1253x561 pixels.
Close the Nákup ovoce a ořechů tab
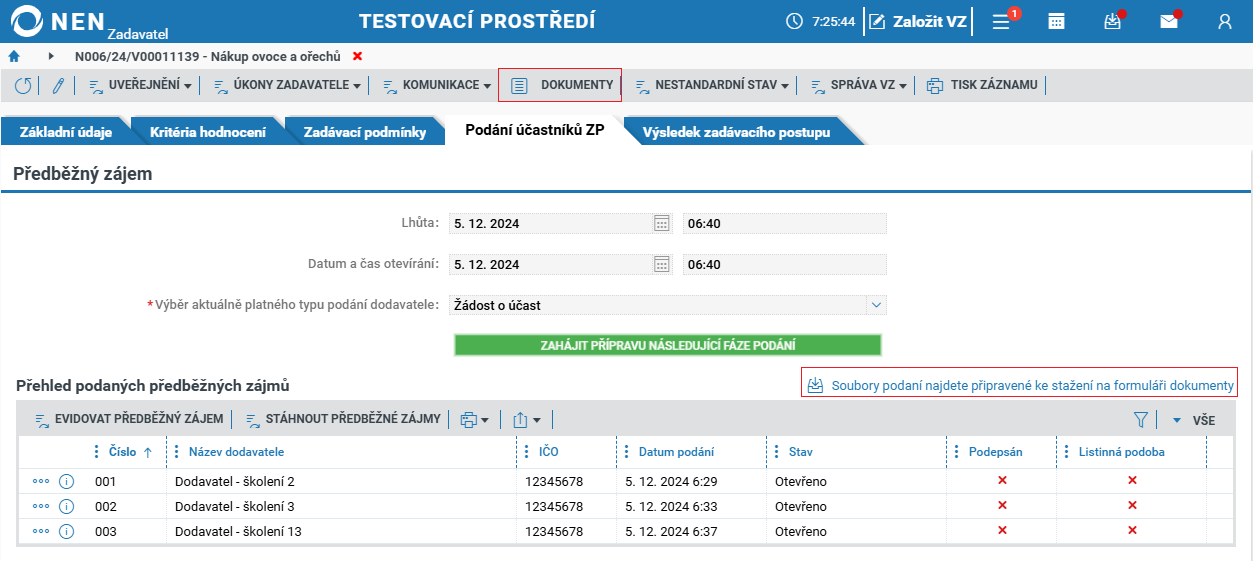point(358,56)
